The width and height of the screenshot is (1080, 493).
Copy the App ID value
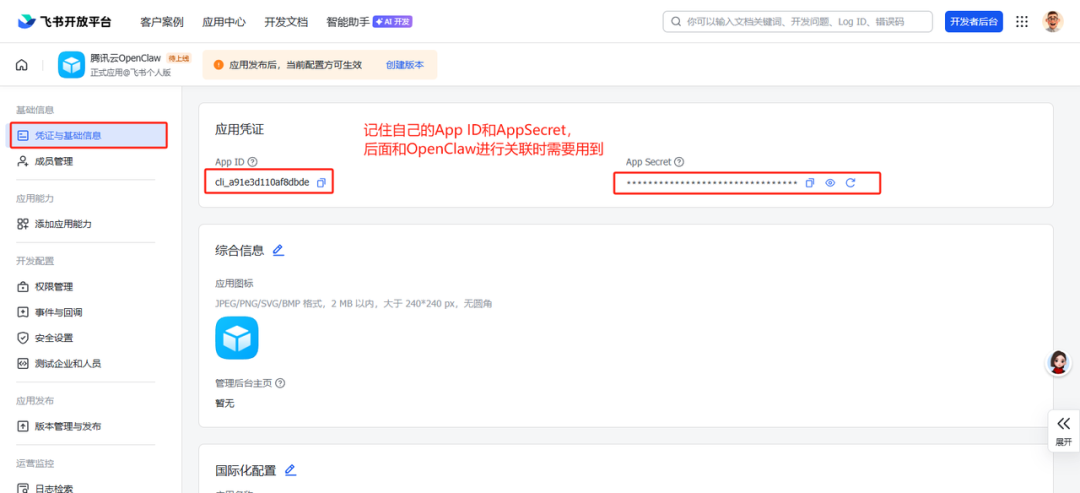(x=321, y=182)
